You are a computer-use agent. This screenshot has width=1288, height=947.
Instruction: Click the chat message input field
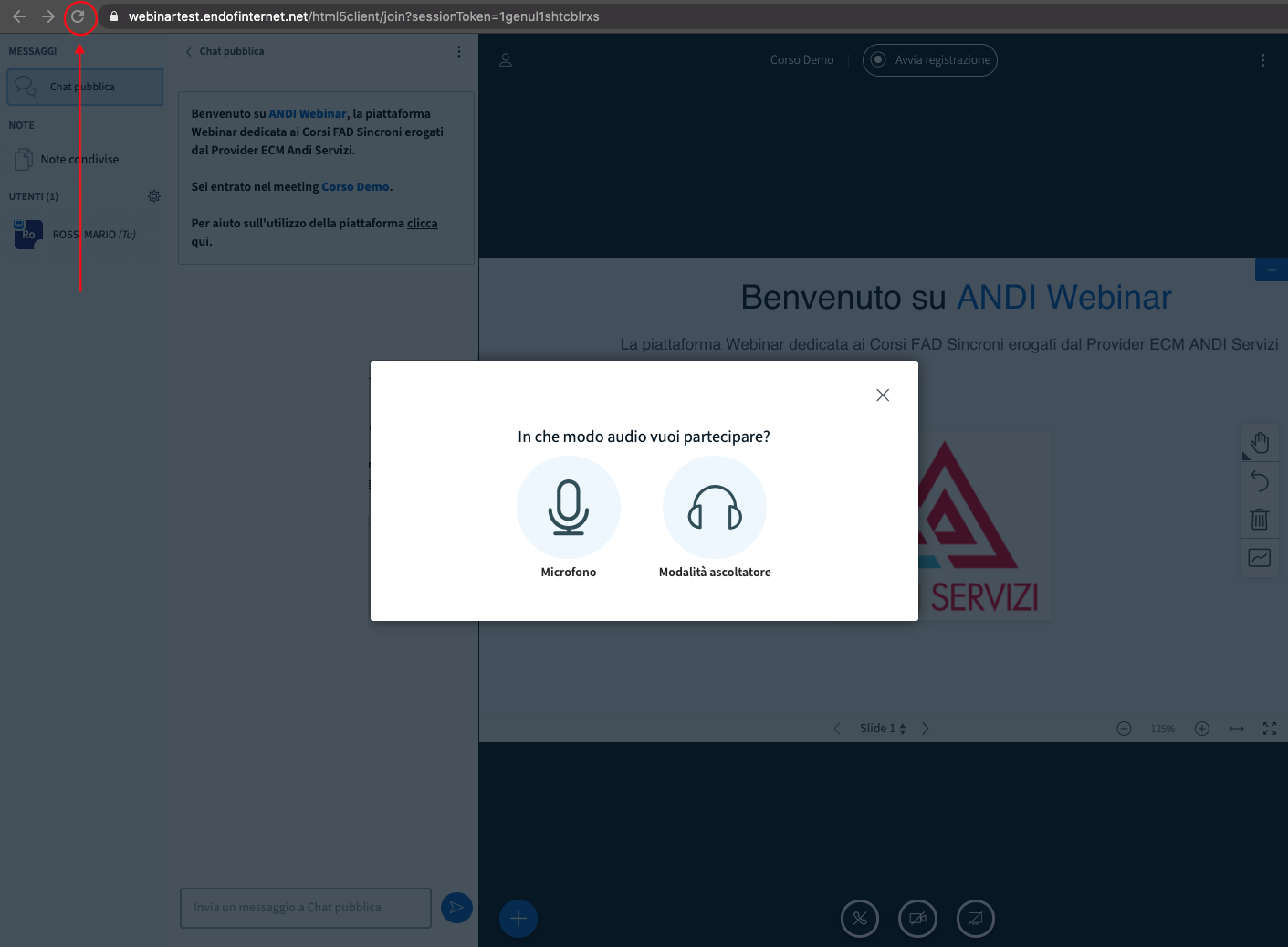[305, 908]
